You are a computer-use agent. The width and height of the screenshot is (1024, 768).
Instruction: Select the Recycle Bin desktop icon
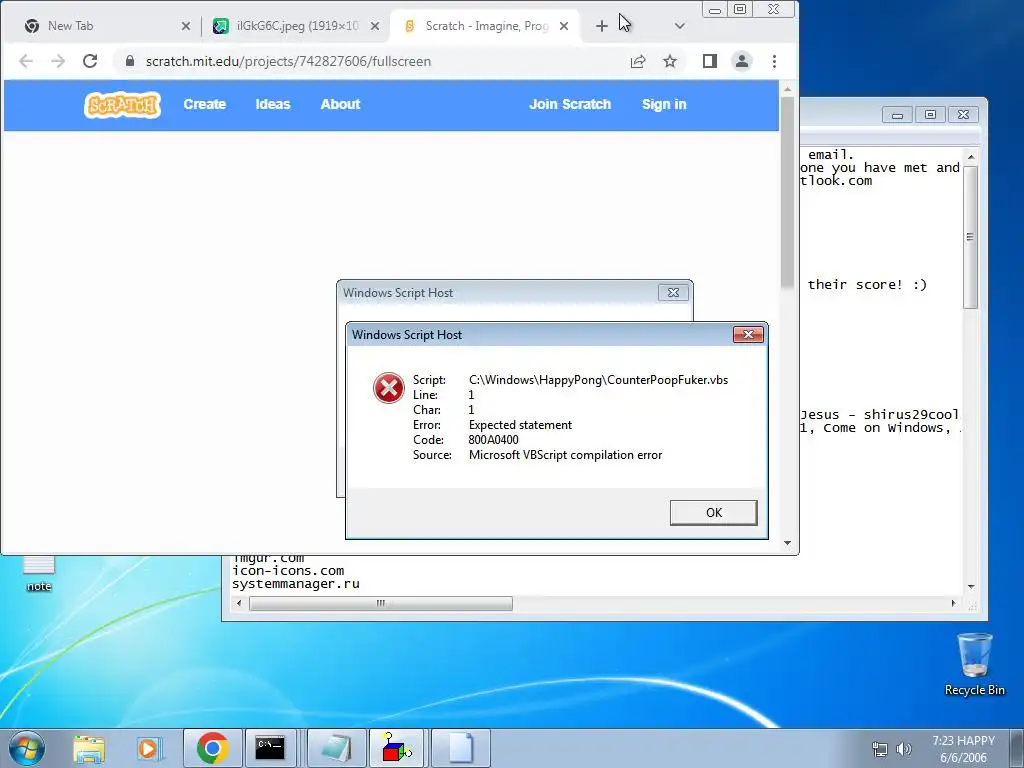pos(974,664)
